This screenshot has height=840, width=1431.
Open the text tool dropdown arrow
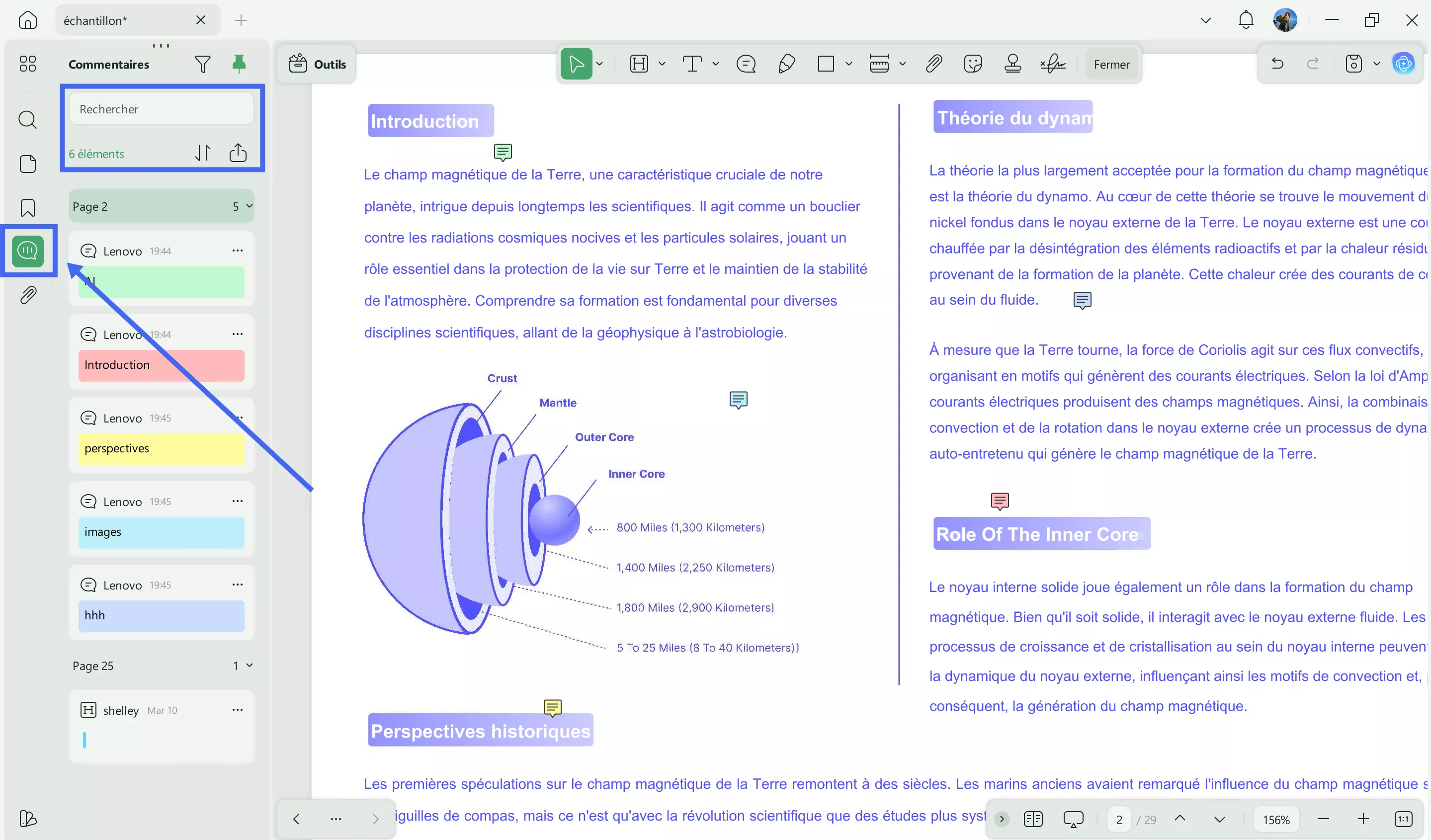716,64
